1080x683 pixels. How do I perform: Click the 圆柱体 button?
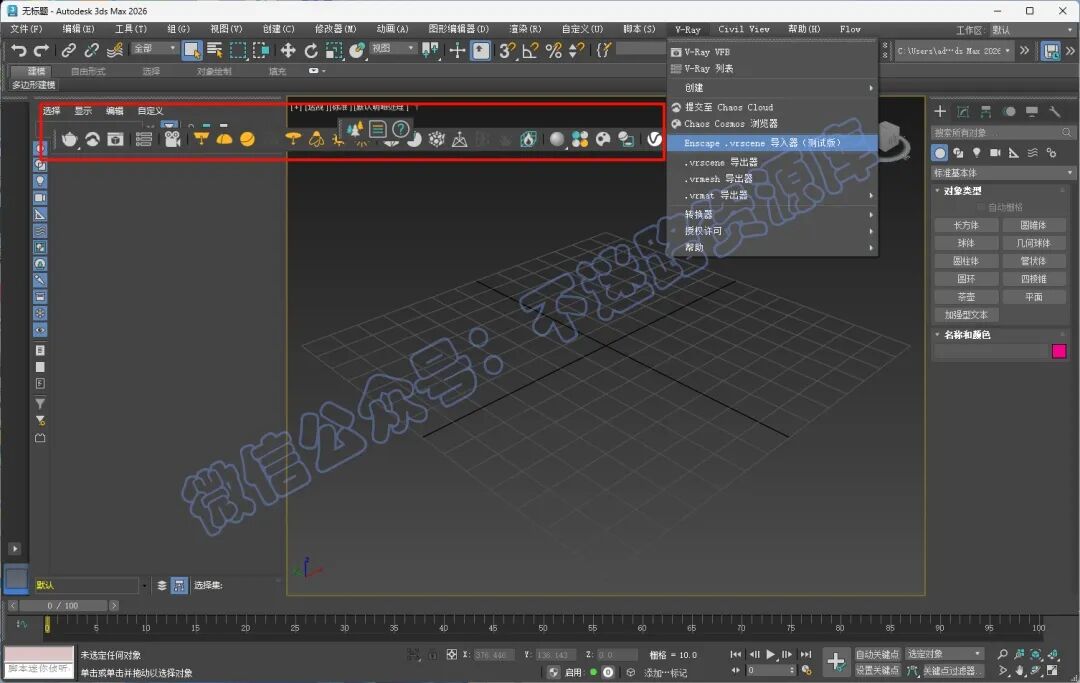tap(966, 261)
